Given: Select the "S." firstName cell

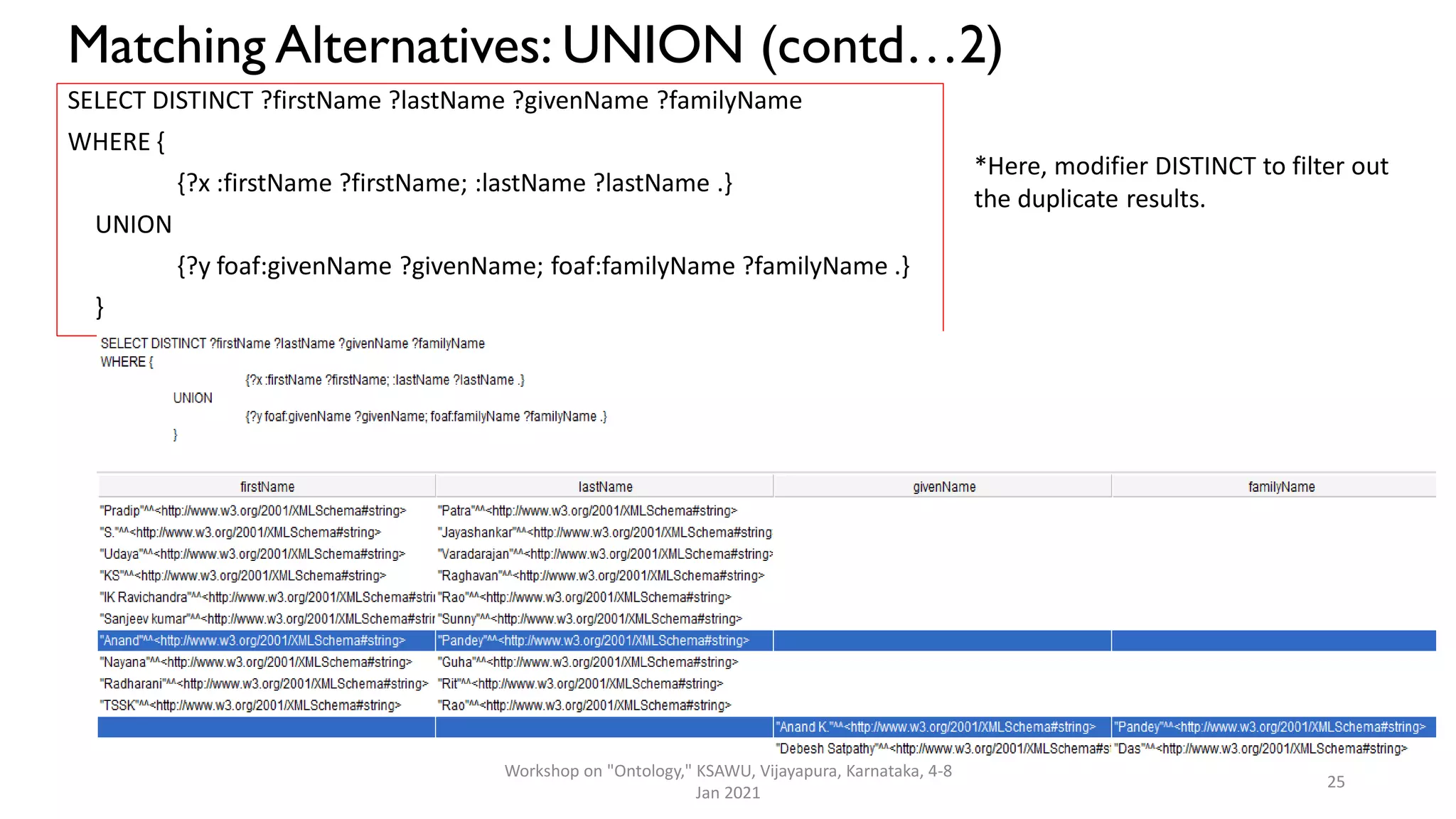Looking at the screenshot, I should pos(267,532).
